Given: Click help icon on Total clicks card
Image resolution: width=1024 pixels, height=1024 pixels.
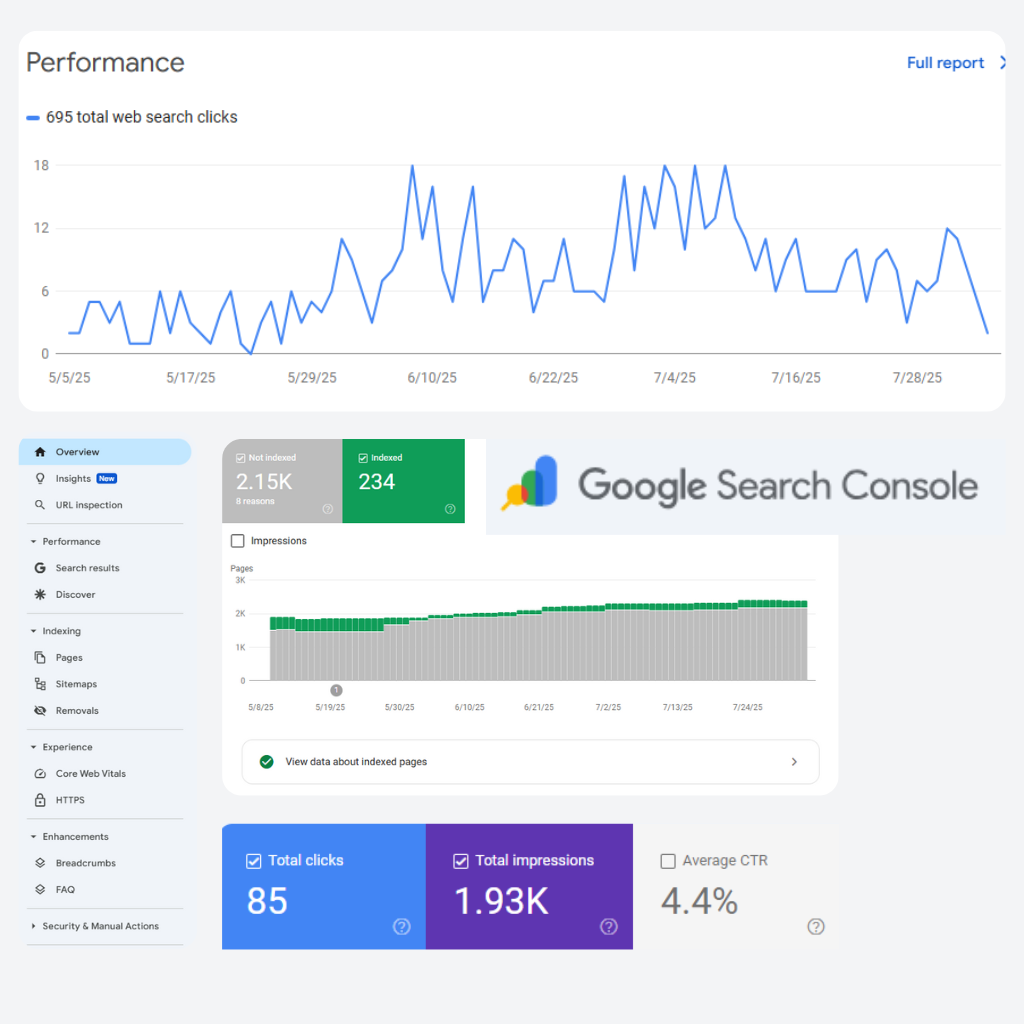Looking at the screenshot, I should (x=402, y=927).
